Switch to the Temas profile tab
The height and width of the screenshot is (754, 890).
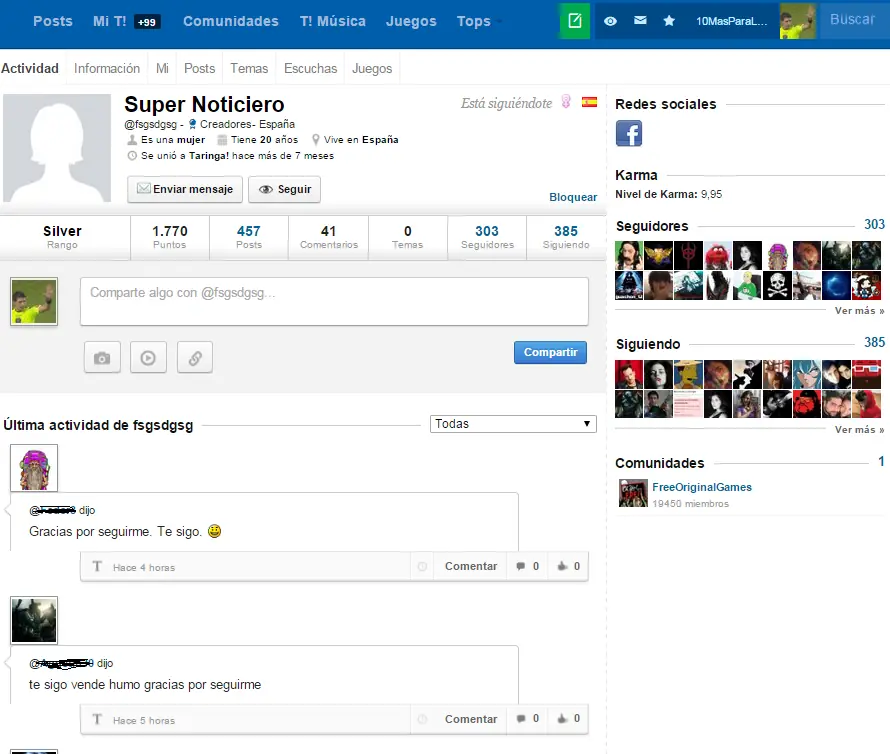(x=249, y=68)
